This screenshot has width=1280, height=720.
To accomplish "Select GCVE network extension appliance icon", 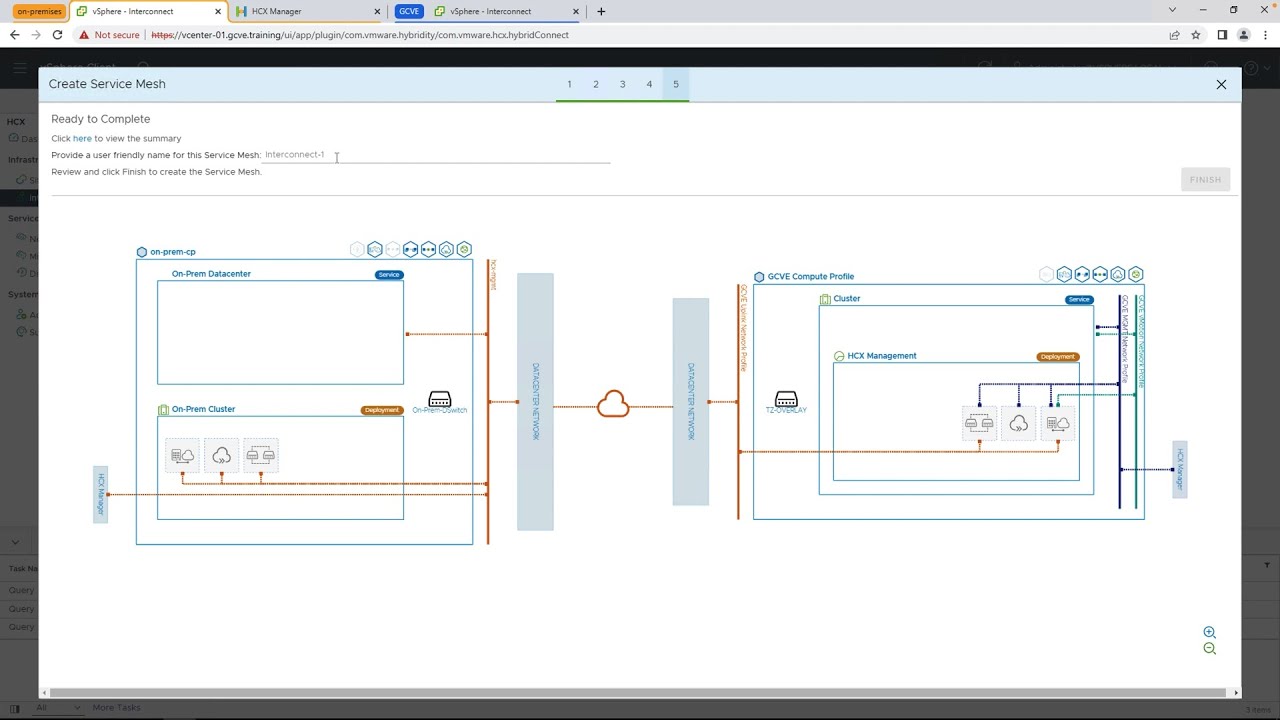I will click(979, 424).
